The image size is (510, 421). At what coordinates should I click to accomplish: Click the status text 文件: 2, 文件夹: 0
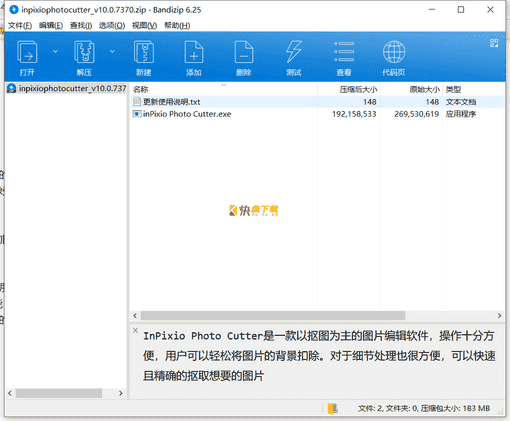[x=388, y=408]
